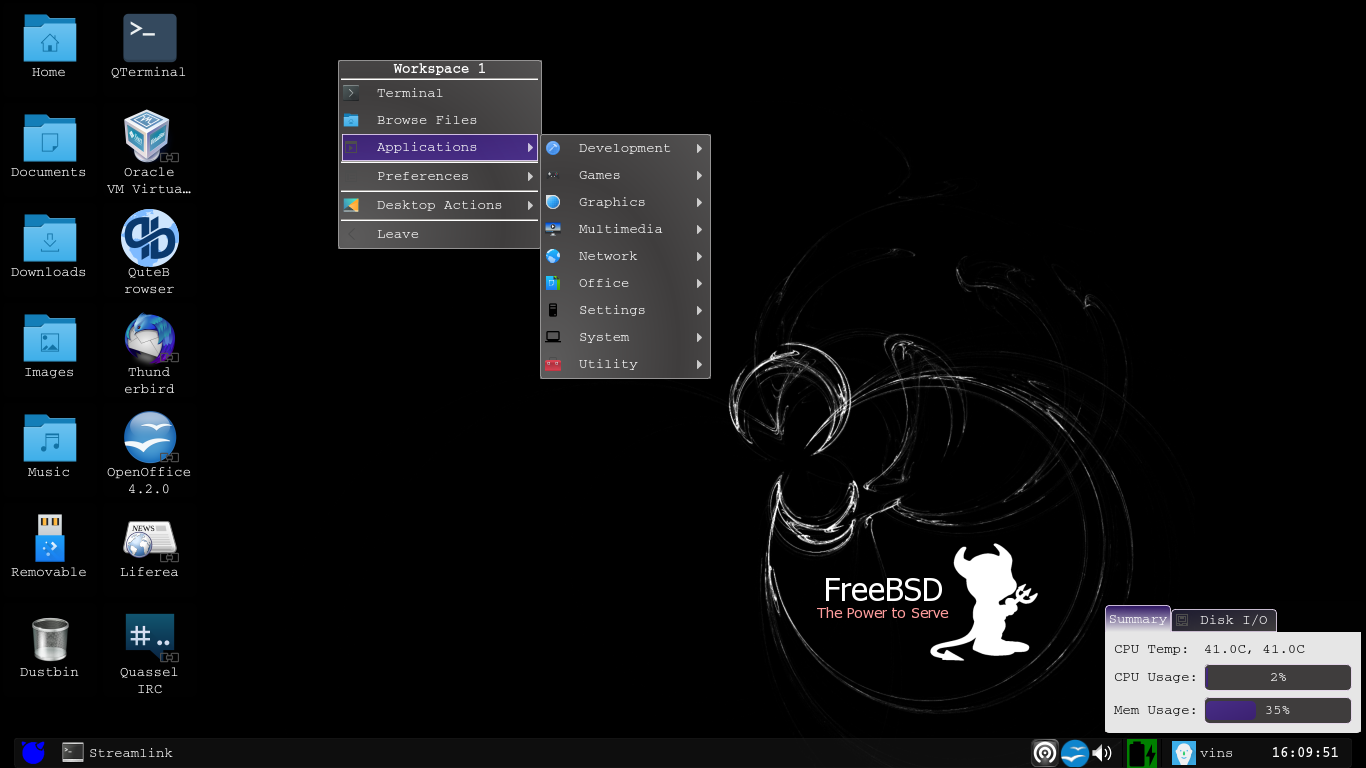Click the clock showing 16:09:51
This screenshot has width=1366, height=768.
click(x=1305, y=753)
